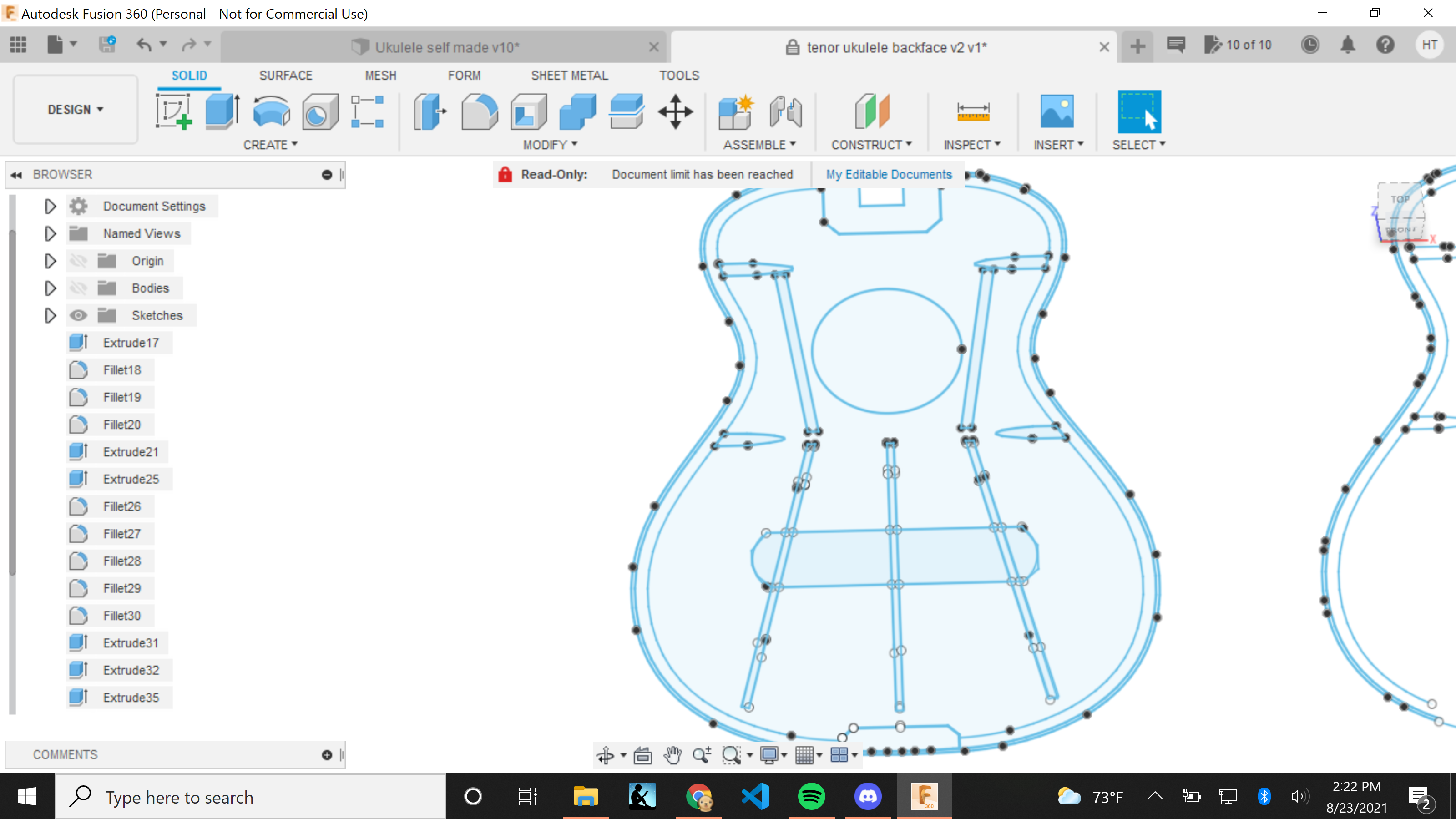Click My Editable Documents link
Viewport: 1456px width, 819px height.
888,174
